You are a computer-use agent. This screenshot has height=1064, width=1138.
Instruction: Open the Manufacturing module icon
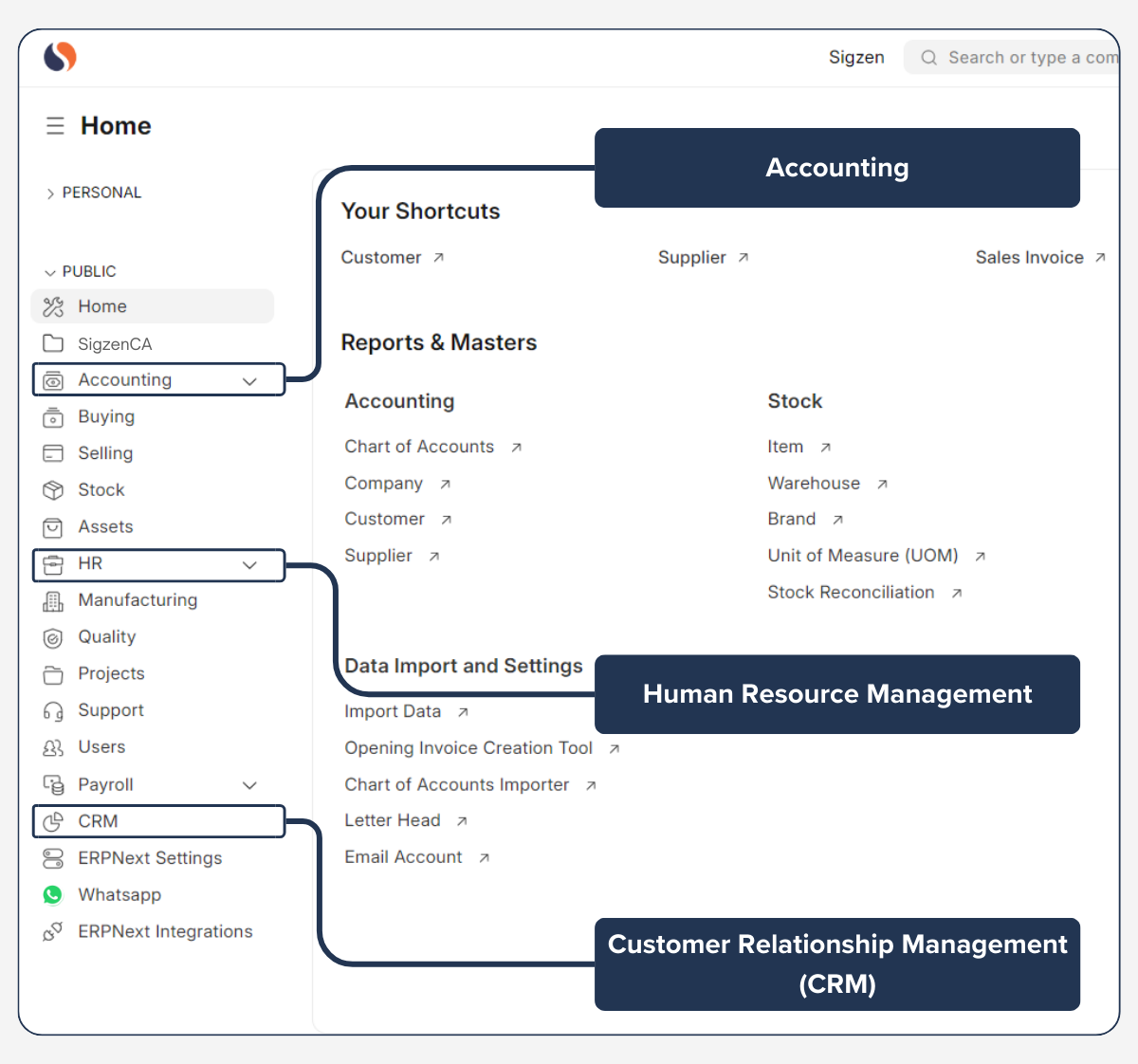(x=53, y=600)
